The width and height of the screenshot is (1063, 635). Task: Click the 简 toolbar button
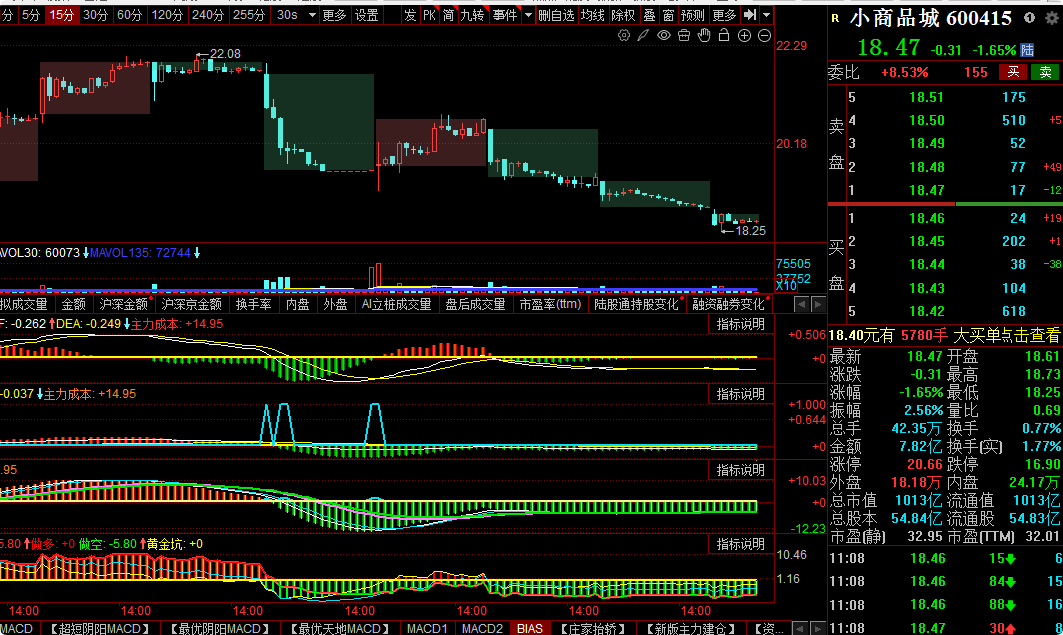(448, 14)
